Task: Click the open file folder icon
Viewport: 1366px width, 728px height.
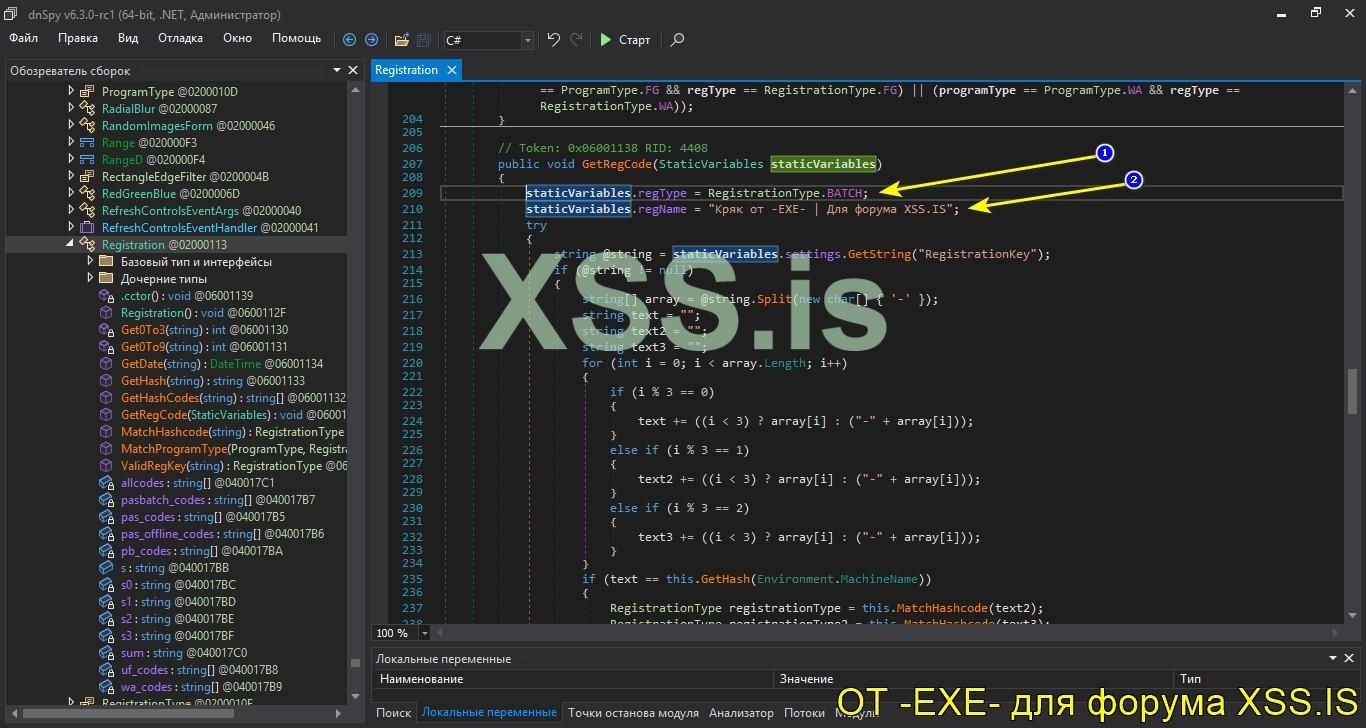Action: [x=401, y=40]
